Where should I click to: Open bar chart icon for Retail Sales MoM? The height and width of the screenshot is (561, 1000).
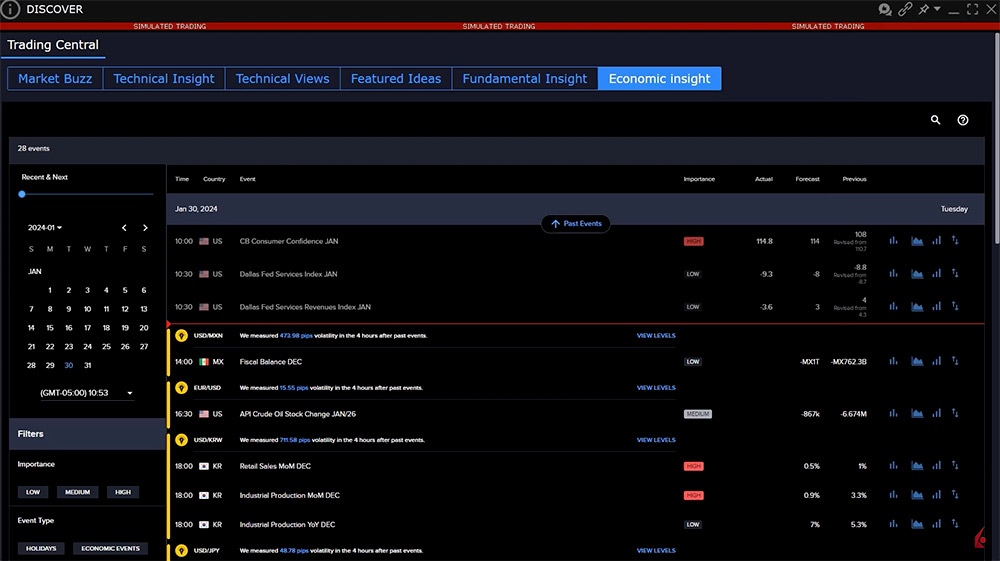coord(893,466)
